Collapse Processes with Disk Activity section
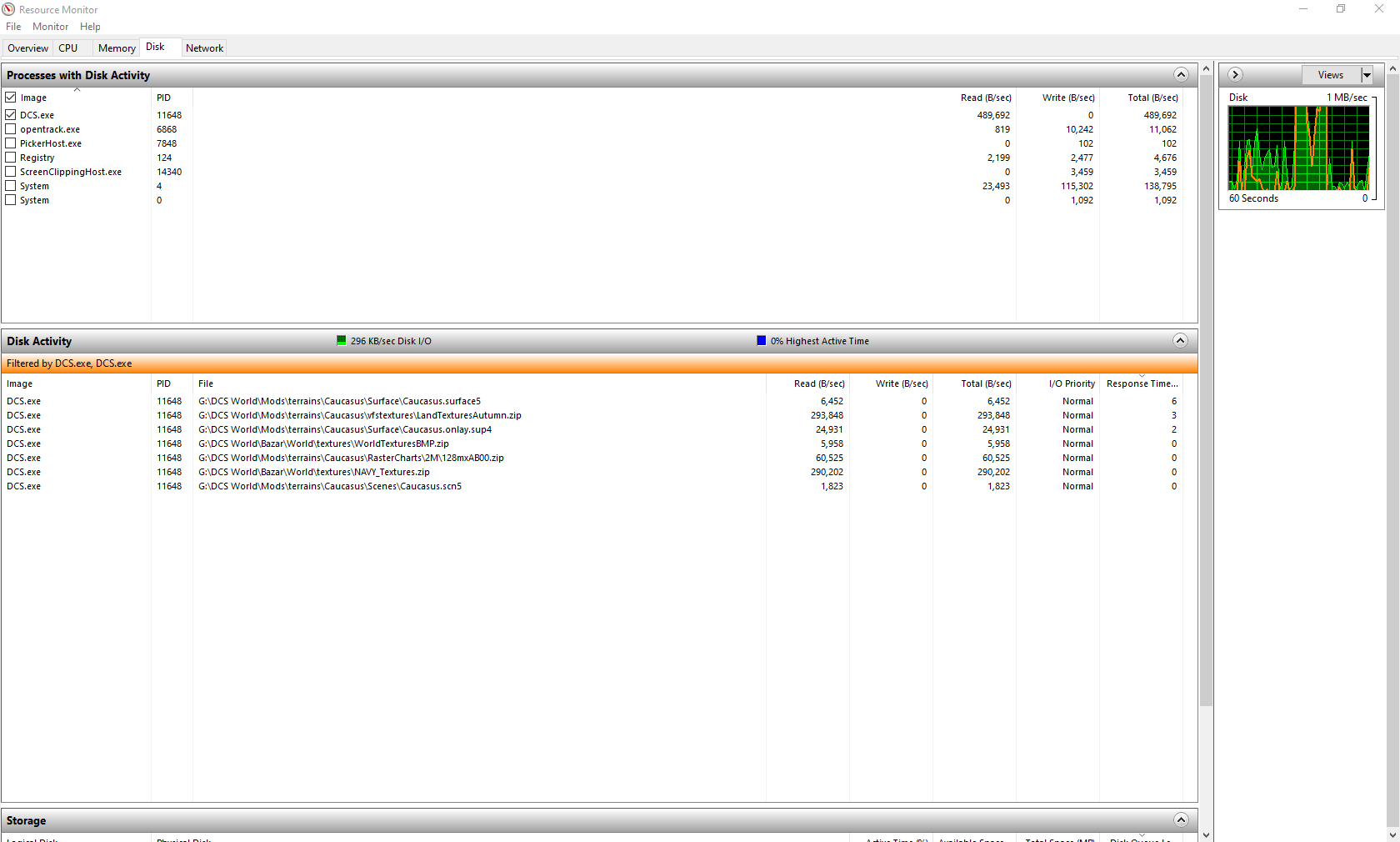1400x842 pixels. point(1181,75)
